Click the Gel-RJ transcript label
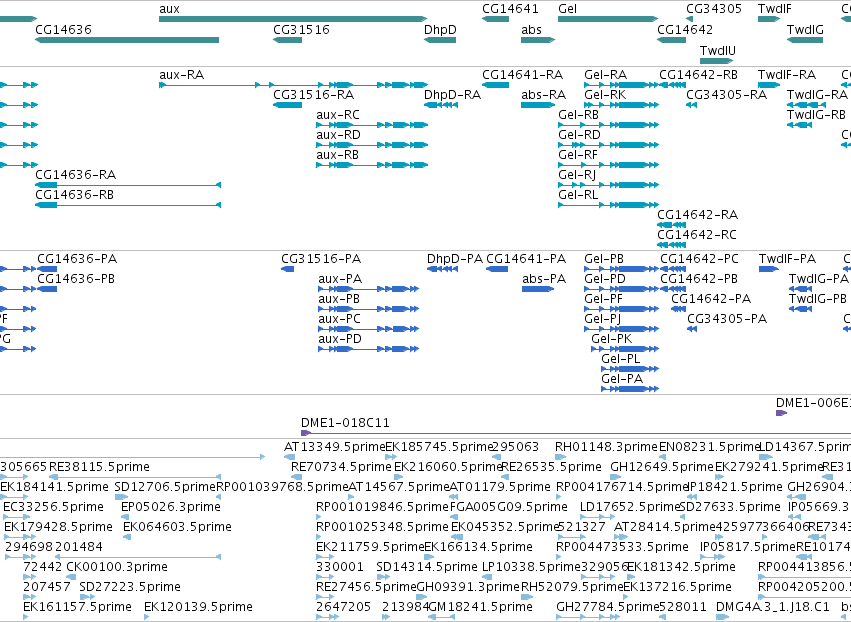 click(577, 175)
